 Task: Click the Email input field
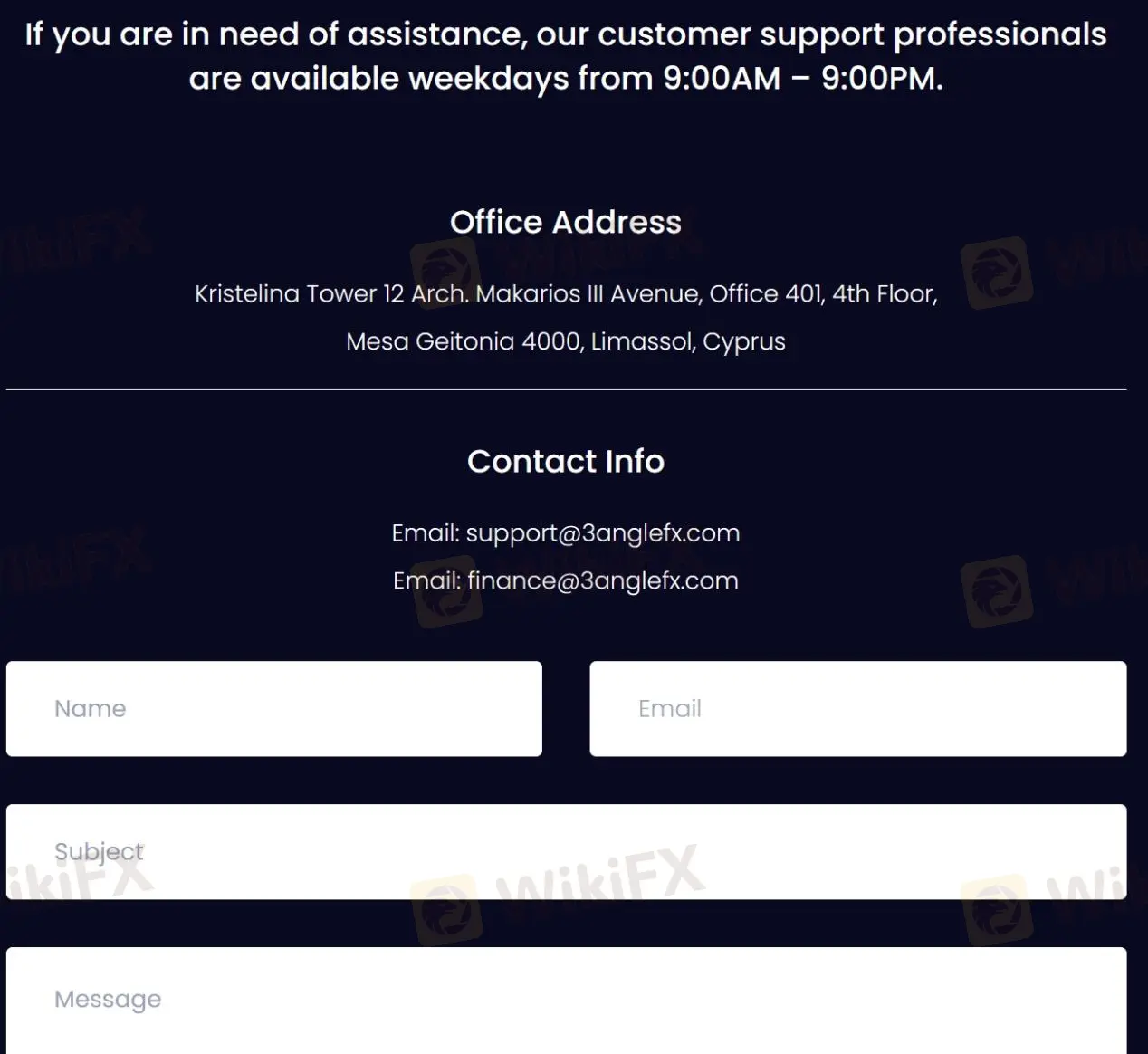pyautogui.click(x=858, y=708)
